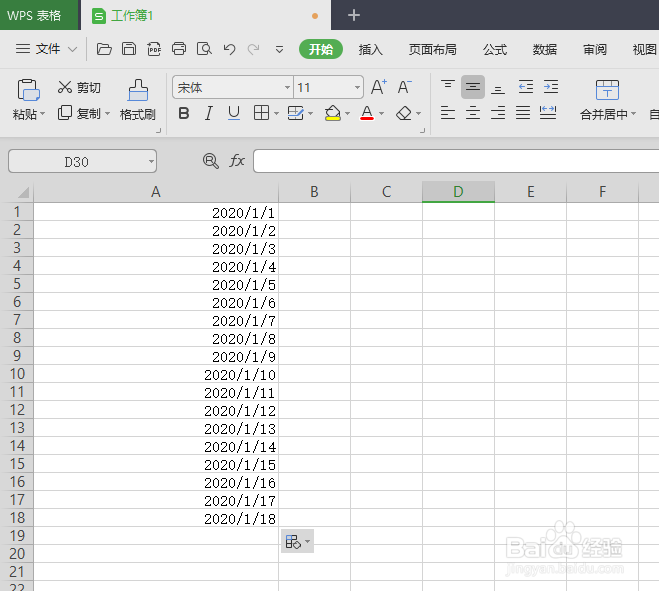Toggle vertical middle alignment
Viewport: 659px width, 591px height.
pos(473,87)
